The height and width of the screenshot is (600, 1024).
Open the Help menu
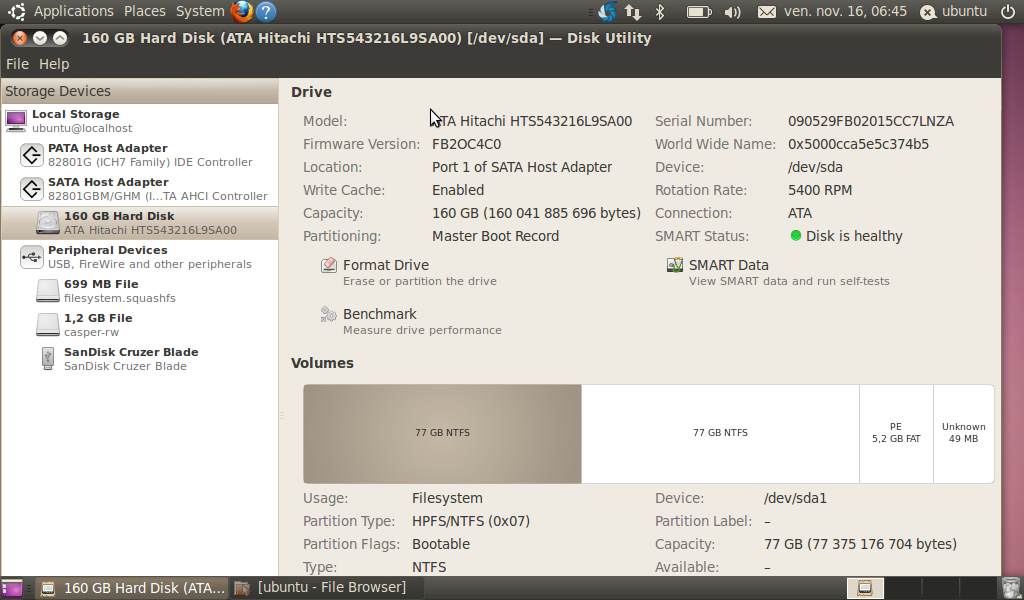[54, 64]
